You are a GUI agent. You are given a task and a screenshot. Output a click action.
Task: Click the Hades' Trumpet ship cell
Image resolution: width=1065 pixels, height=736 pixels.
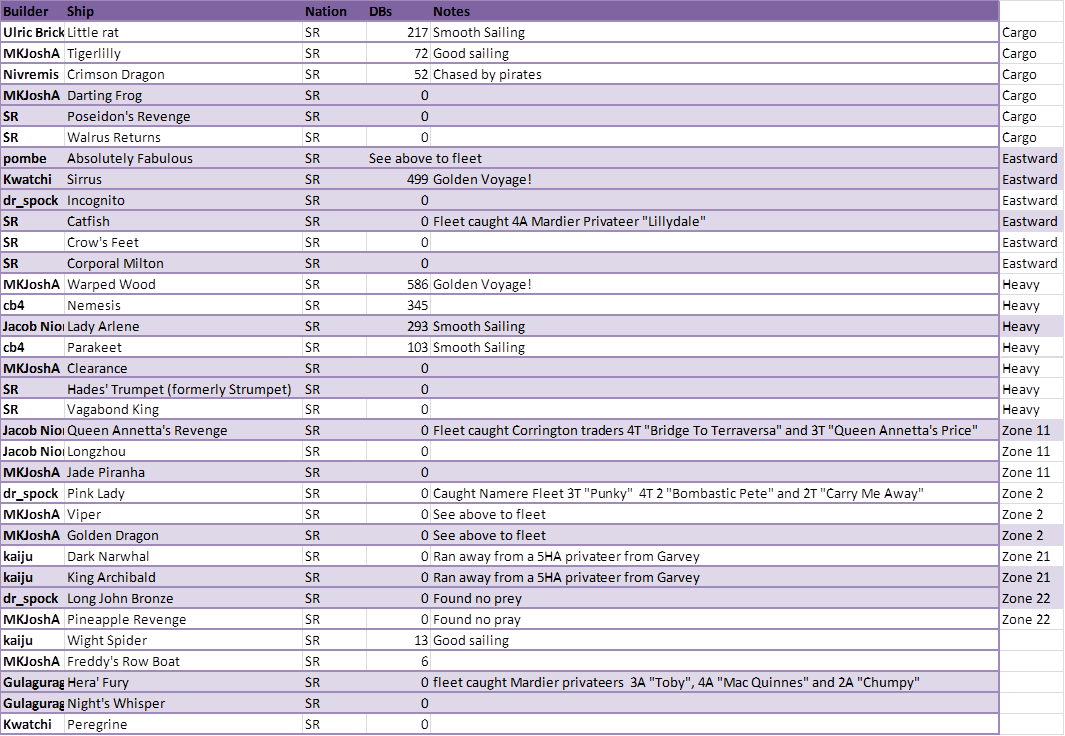[x=179, y=389]
